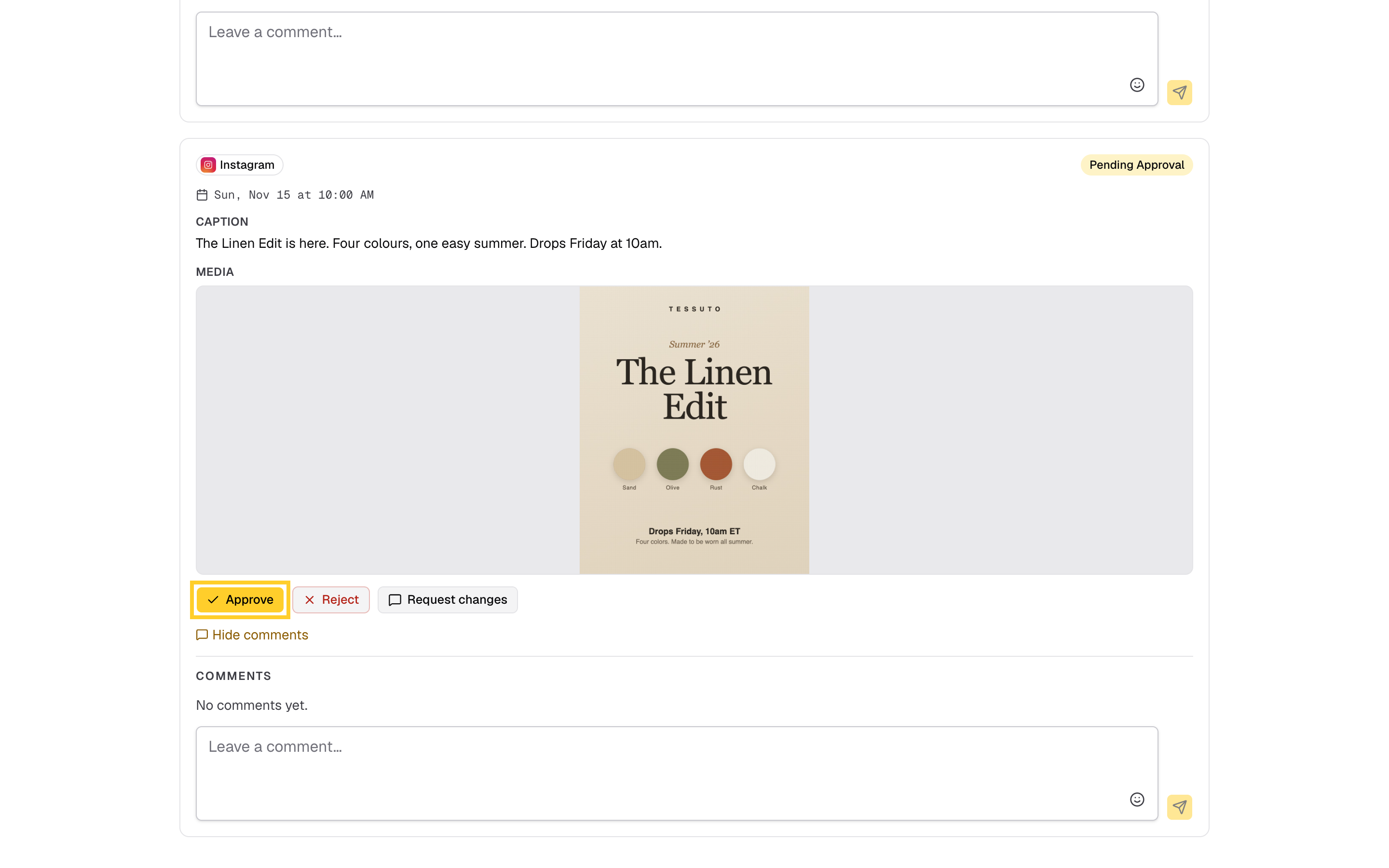
Task: Click the emoji icon in the upper comment box
Action: [1136, 85]
